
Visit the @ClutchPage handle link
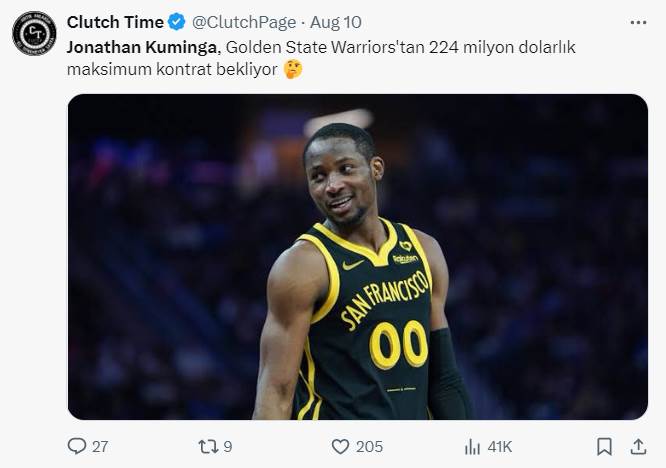[244, 22]
